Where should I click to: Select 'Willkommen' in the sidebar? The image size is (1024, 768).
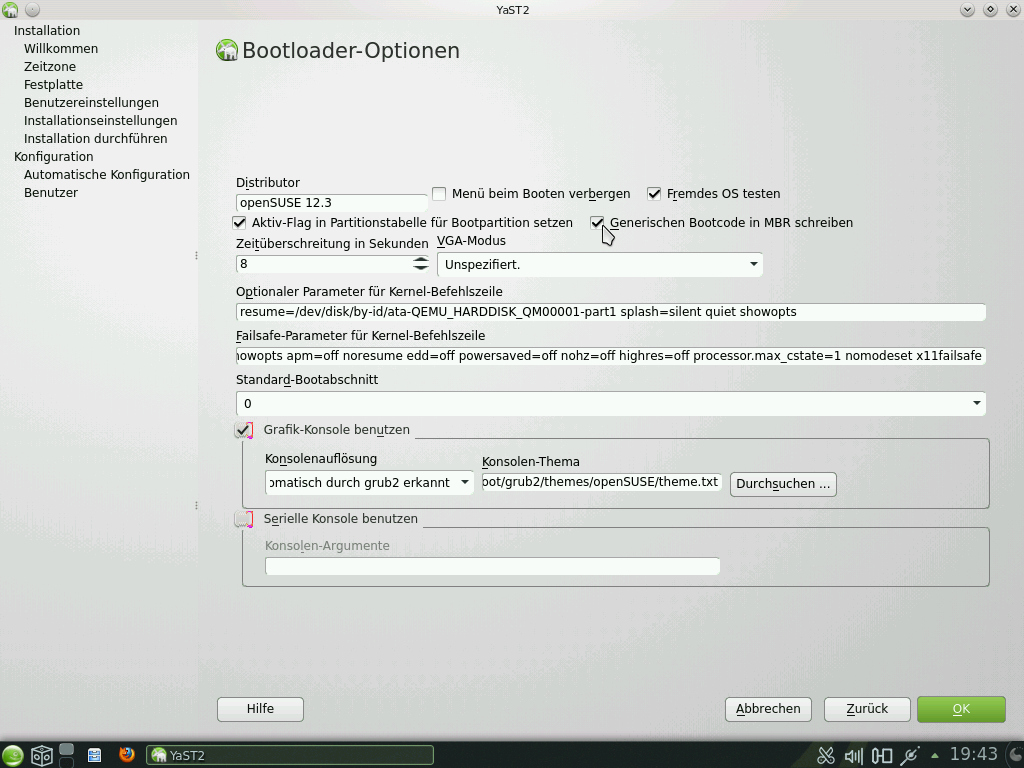coord(61,49)
